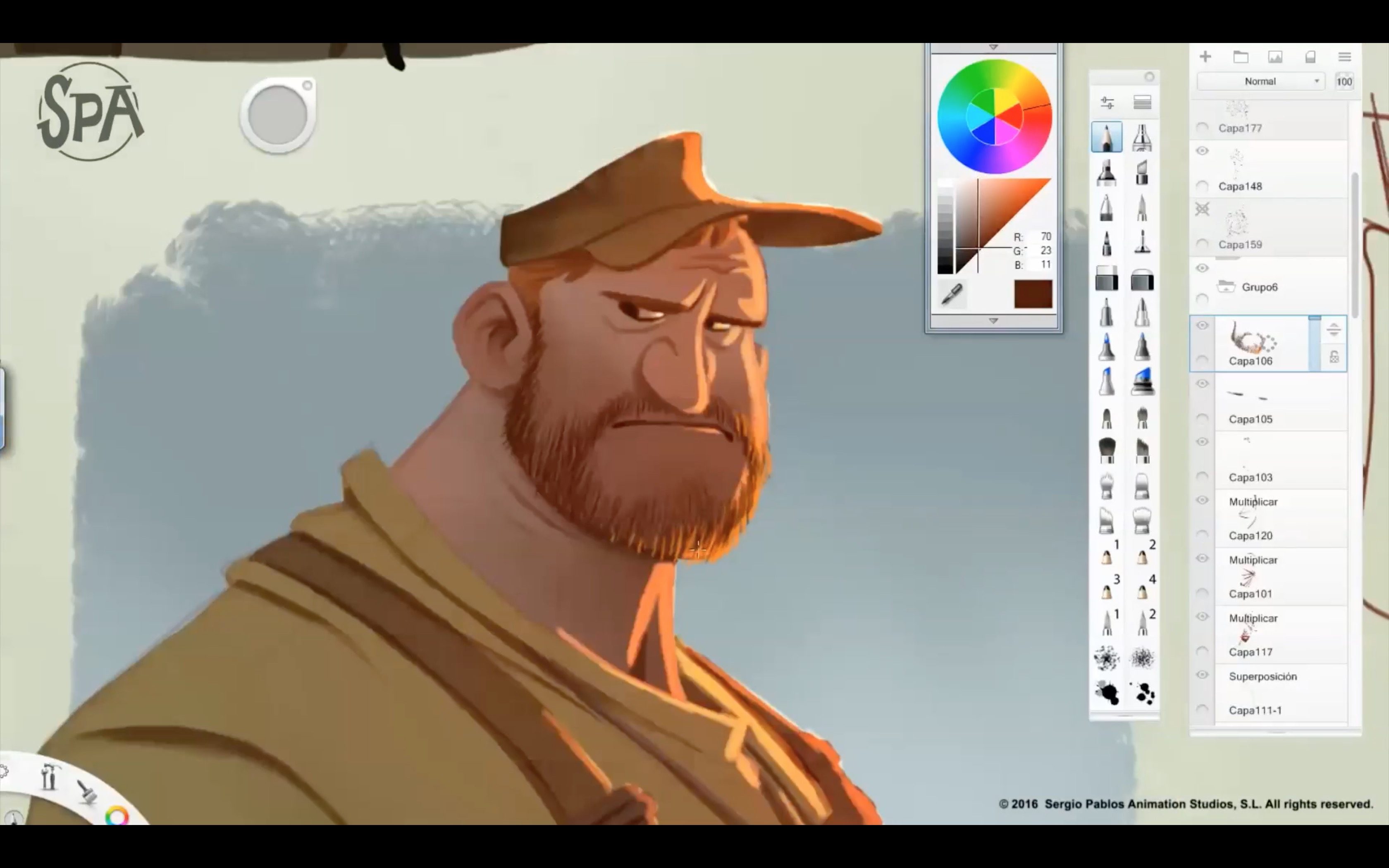Image resolution: width=1389 pixels, height=868 pixels.
Task: Collapse the Grupo6 layer group
Action: (1225, 286)
